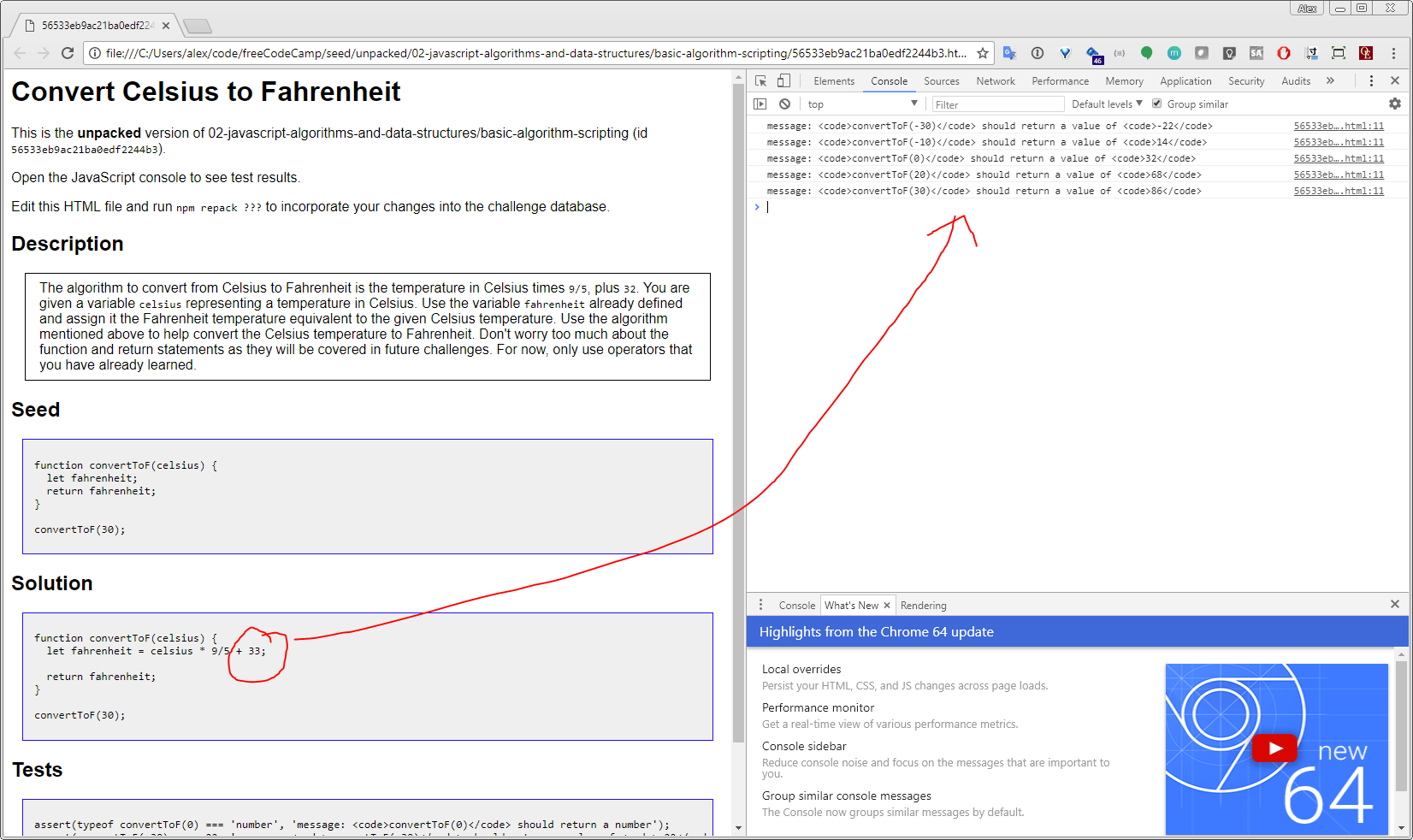The height and width of the screenshot is (840, 1413).
Task: Click the dark red OE extension icon
Action: click(x=1366, y=53)
